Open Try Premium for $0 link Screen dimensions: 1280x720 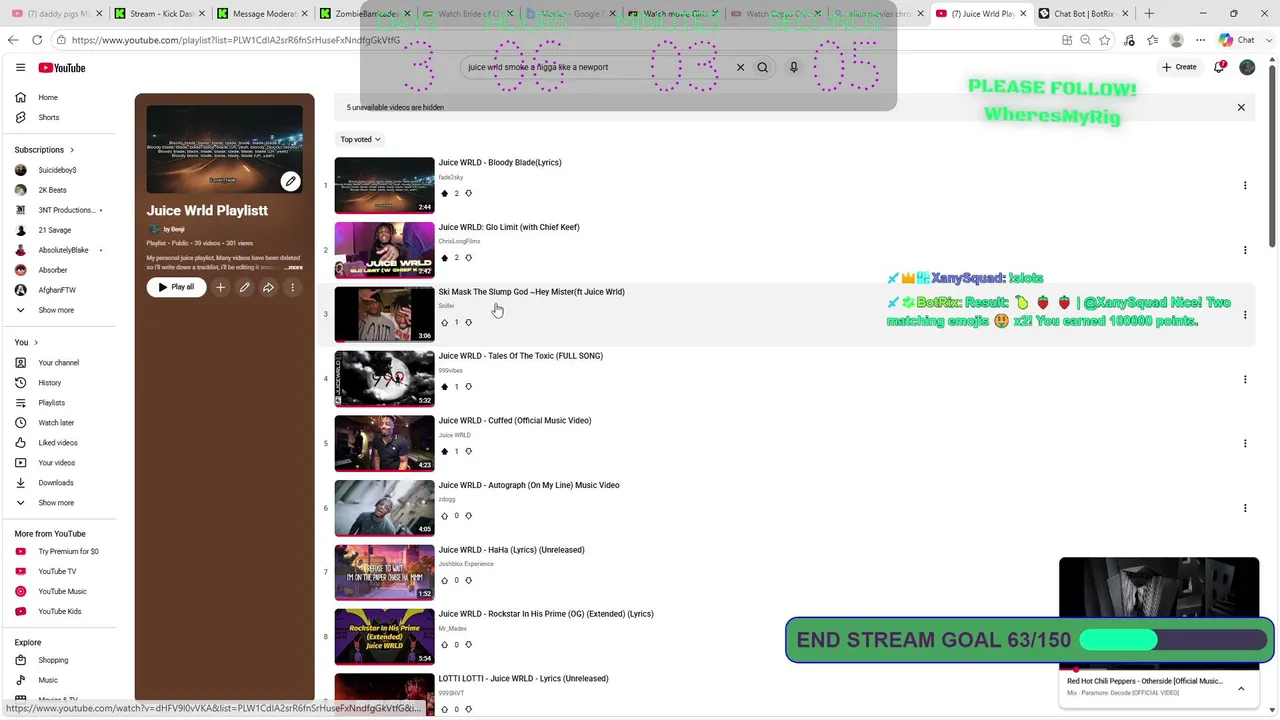[x=68, y=552]
